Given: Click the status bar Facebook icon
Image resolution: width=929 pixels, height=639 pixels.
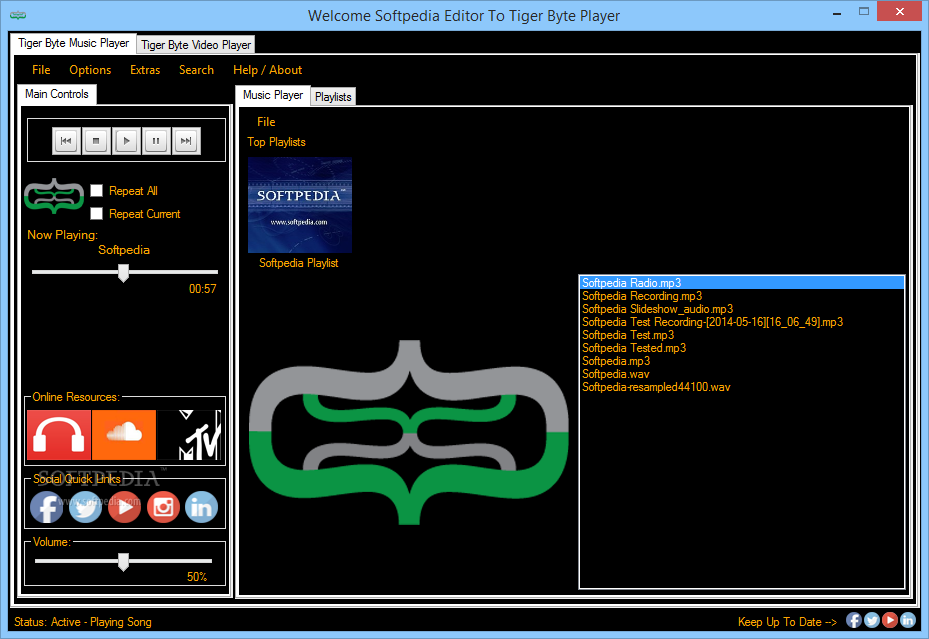Looking at the screenshot, I should pos(854,621).
